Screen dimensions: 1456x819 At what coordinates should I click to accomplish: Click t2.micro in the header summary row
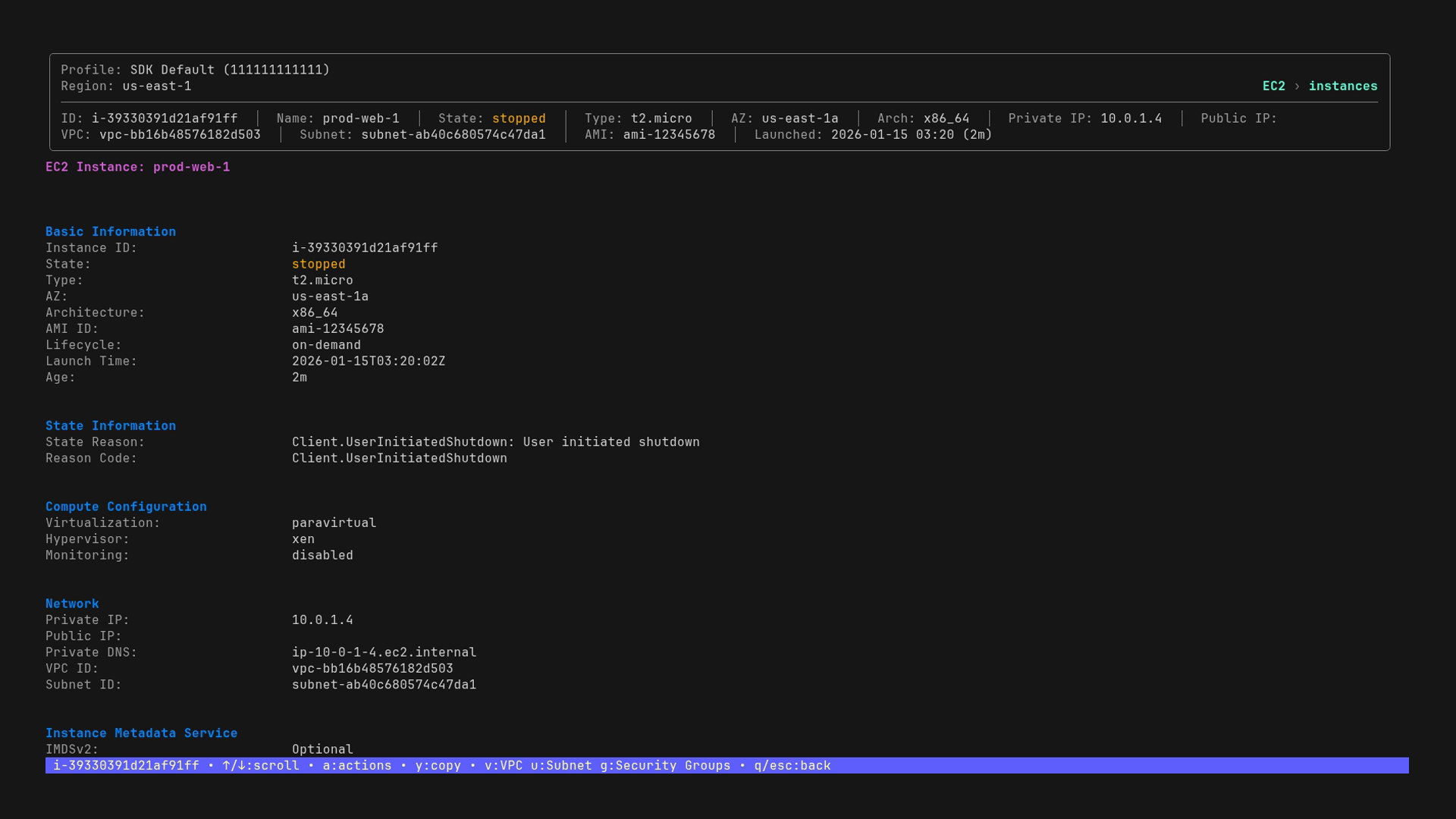click(661, 119)
